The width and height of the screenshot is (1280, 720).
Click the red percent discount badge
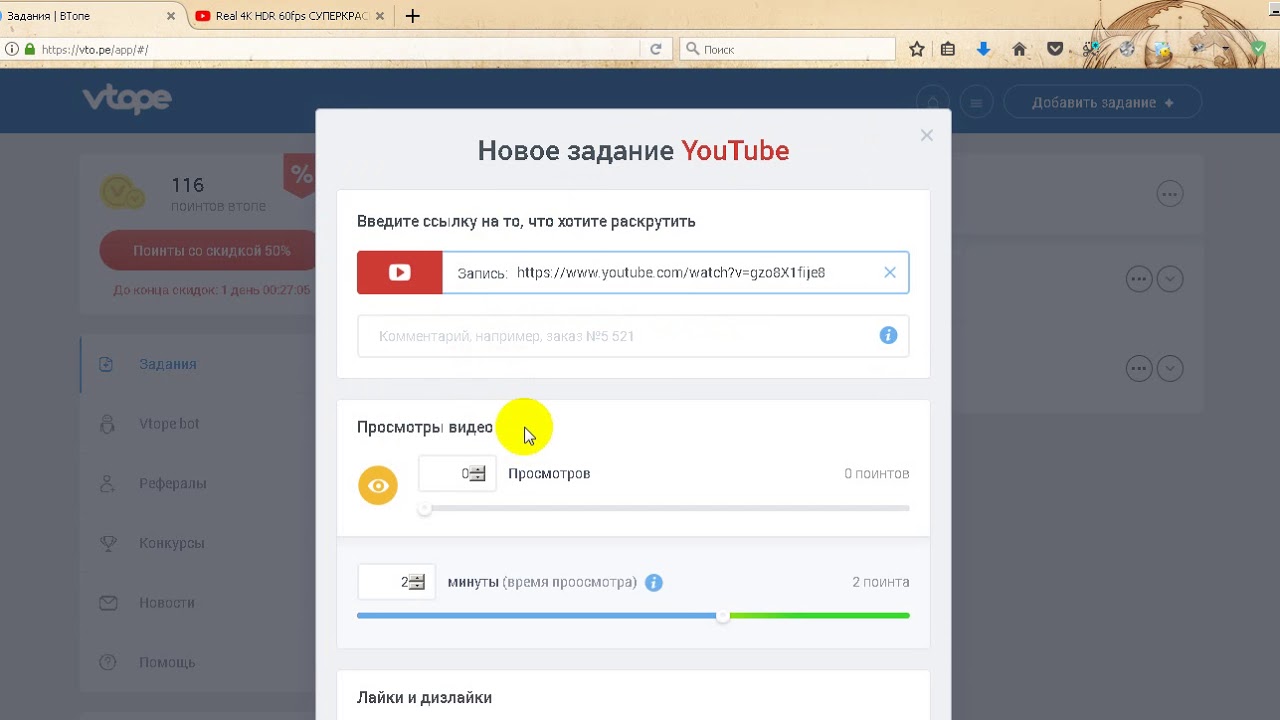[x=300, y=175]
